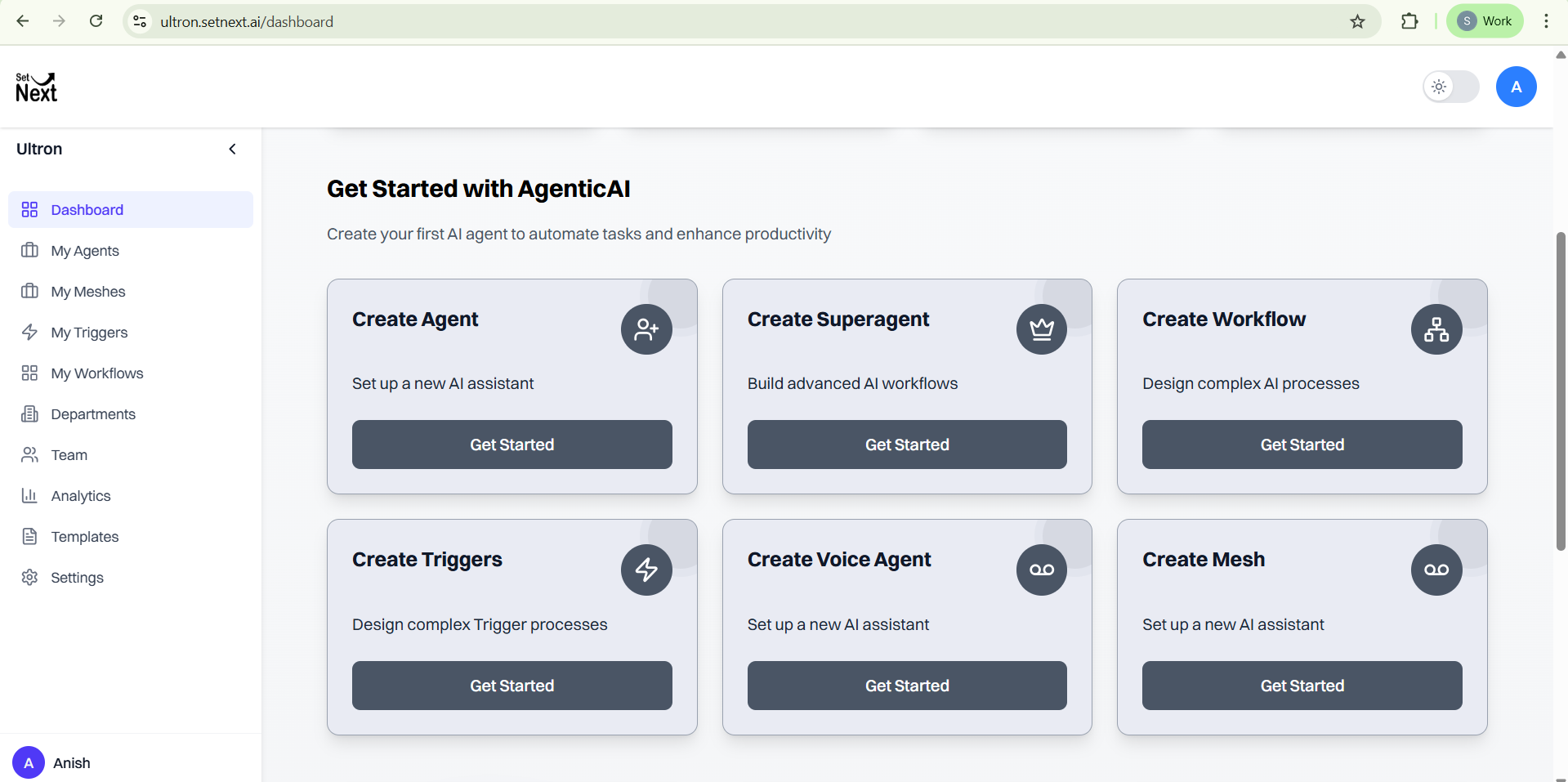Click the browser address bar
Screen dimensions: 1568x782
[x=735, y=21]
